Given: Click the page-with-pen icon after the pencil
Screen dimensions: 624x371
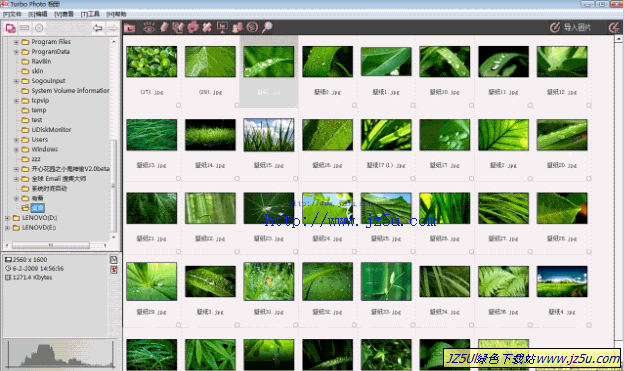Looking at the screenshot, I should click(178, 27).
